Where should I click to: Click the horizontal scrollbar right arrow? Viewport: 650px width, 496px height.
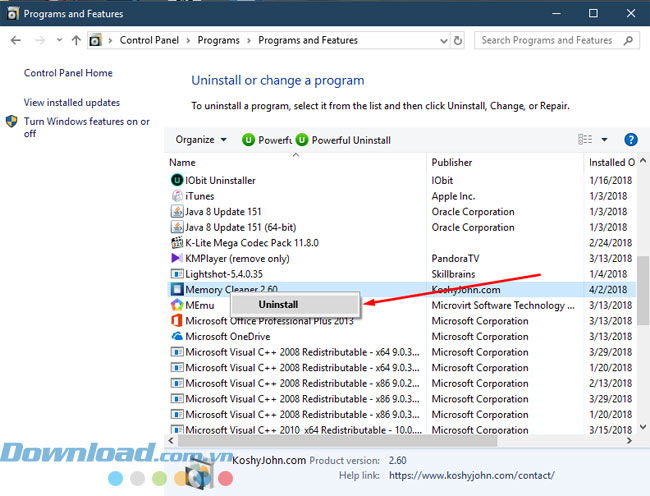click(x=629, y=440)
